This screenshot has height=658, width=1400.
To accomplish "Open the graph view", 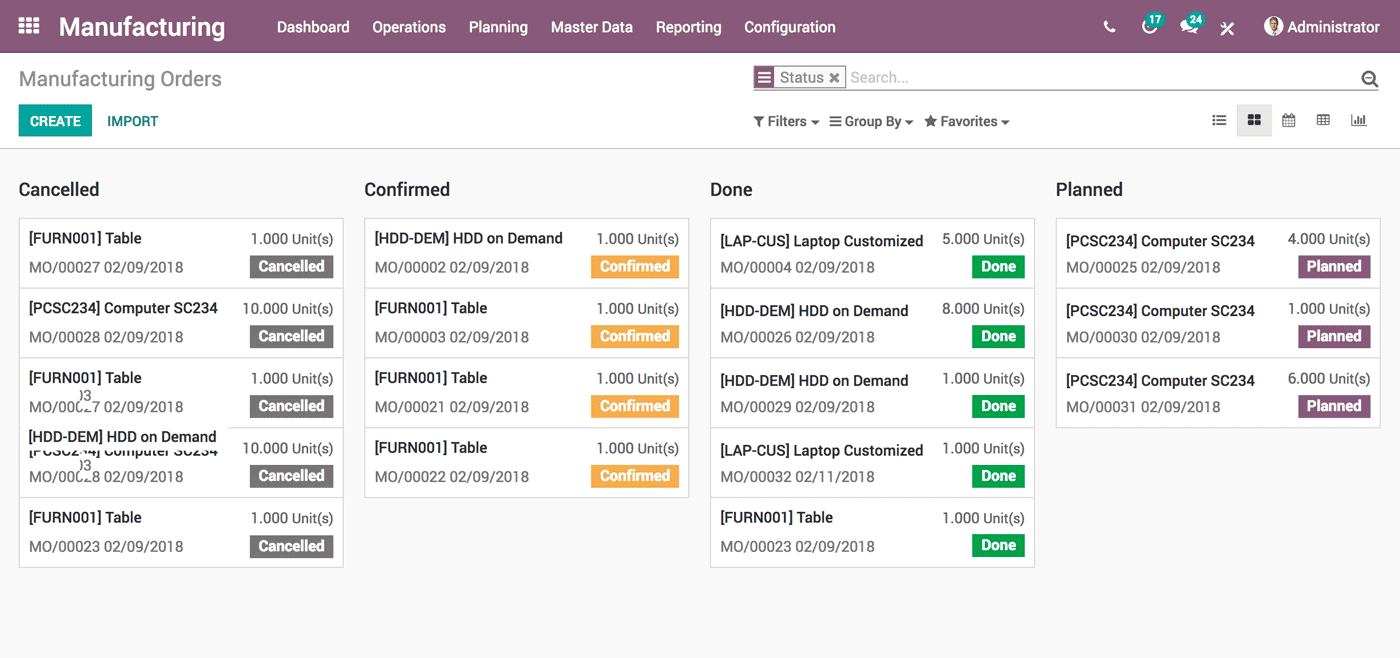I will coord(1358,119).
